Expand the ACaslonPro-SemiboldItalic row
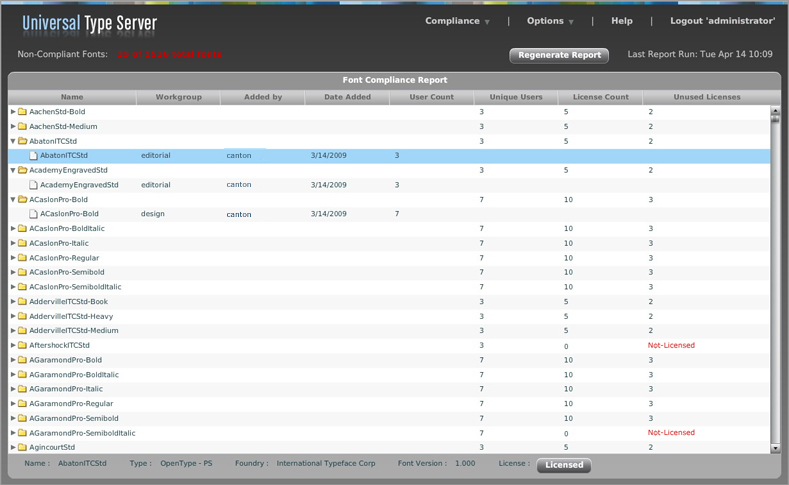Viewport: 789px width, 485px height. click(13, 287)
